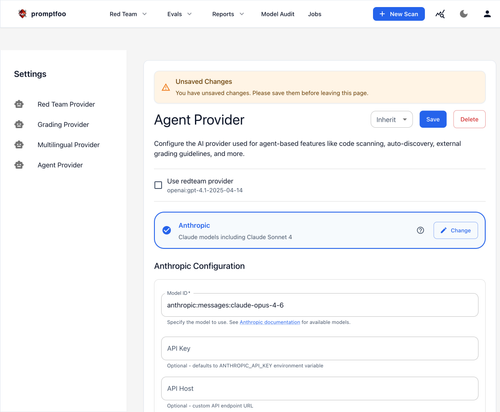The image size is (500, 412).
Task: Click the API Key input field
Action: pos(320,348)
